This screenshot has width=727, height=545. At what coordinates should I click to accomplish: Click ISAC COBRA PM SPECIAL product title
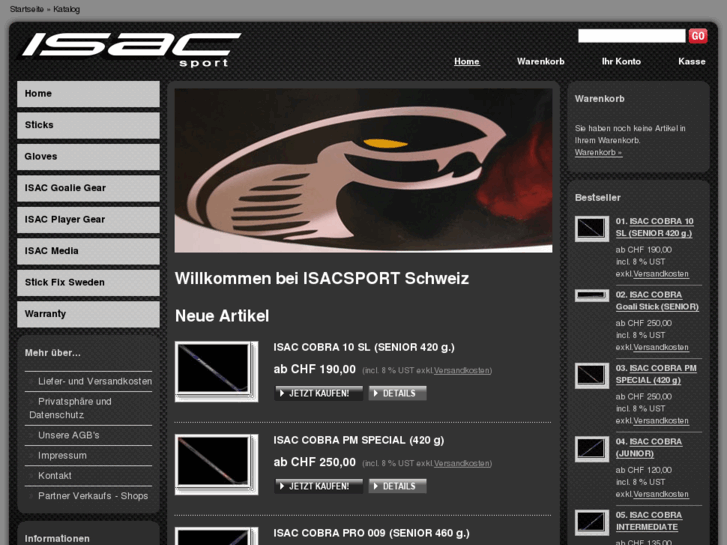tap(358, 440)
